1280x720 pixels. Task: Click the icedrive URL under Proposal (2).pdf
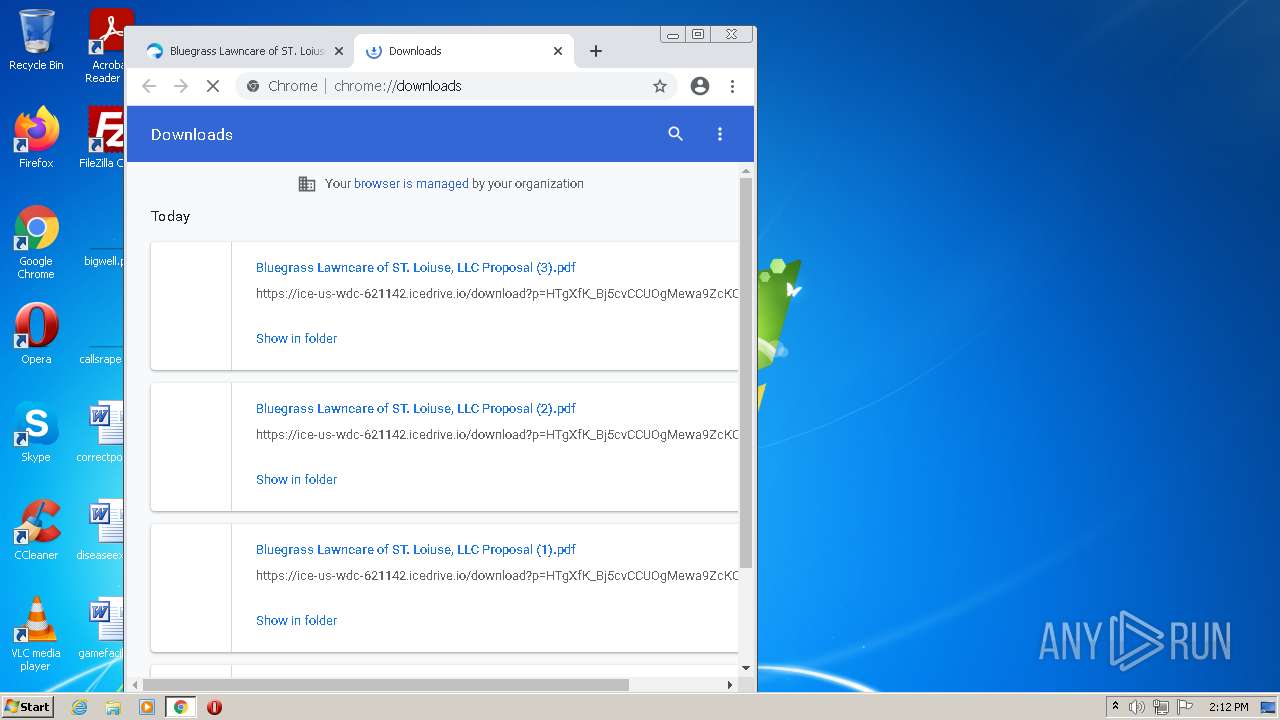[x=497, y=435]
